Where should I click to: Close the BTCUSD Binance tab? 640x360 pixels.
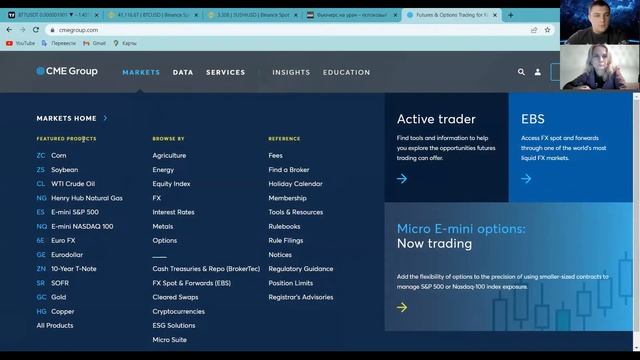[196, 15]
